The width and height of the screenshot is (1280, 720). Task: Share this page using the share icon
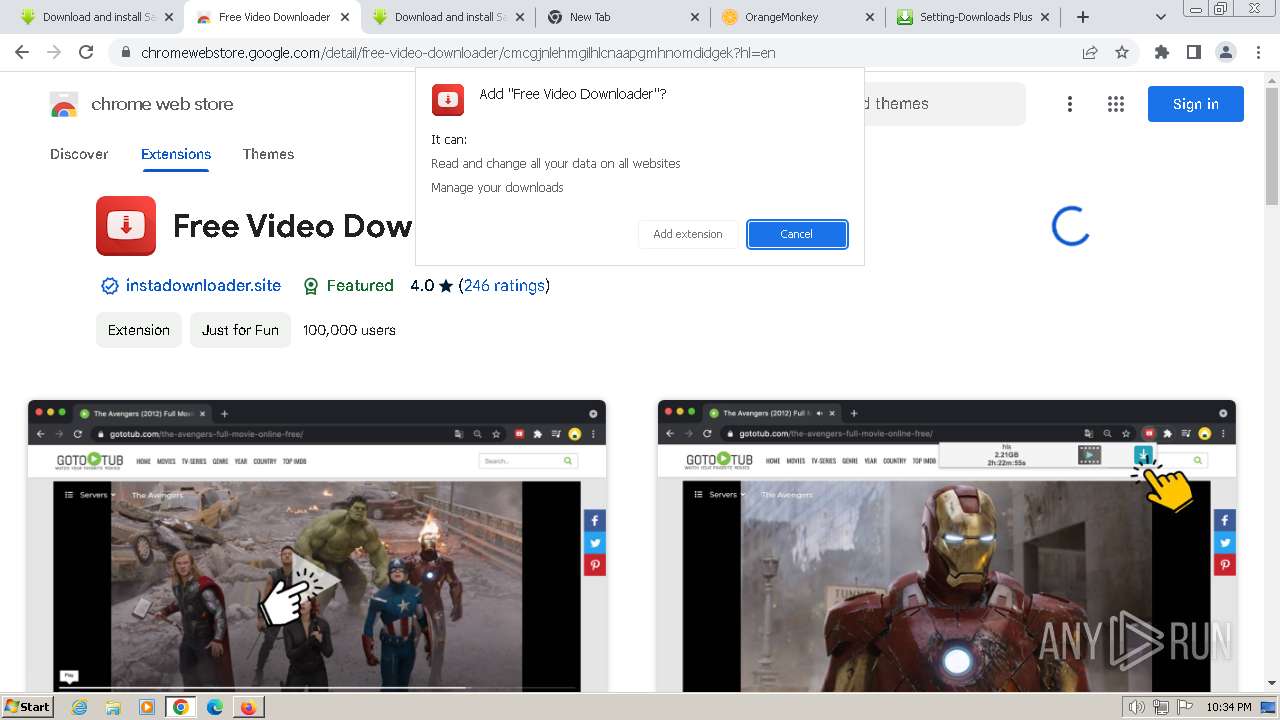point(1090,52)
